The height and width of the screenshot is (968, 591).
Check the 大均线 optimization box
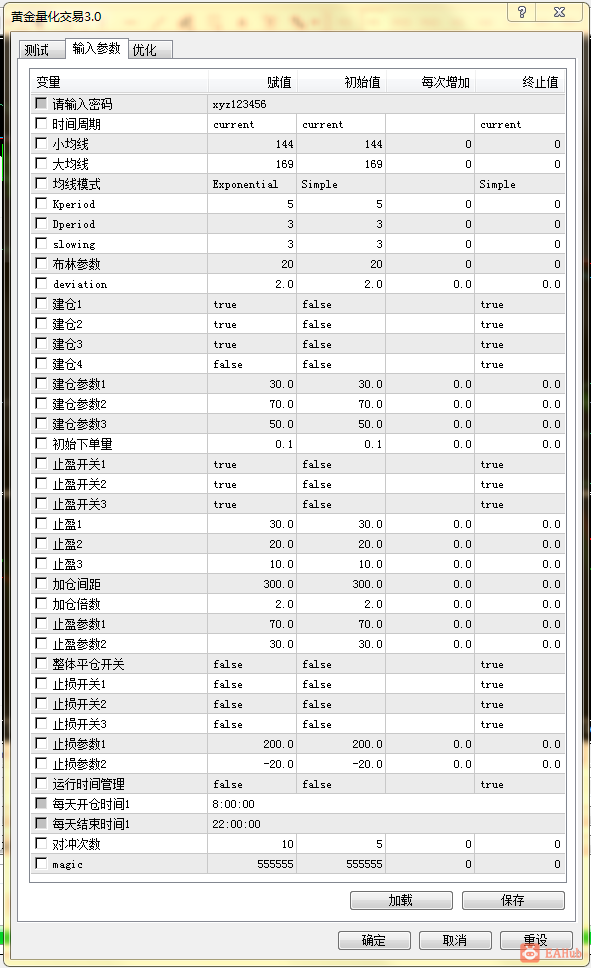coord(41,163)
